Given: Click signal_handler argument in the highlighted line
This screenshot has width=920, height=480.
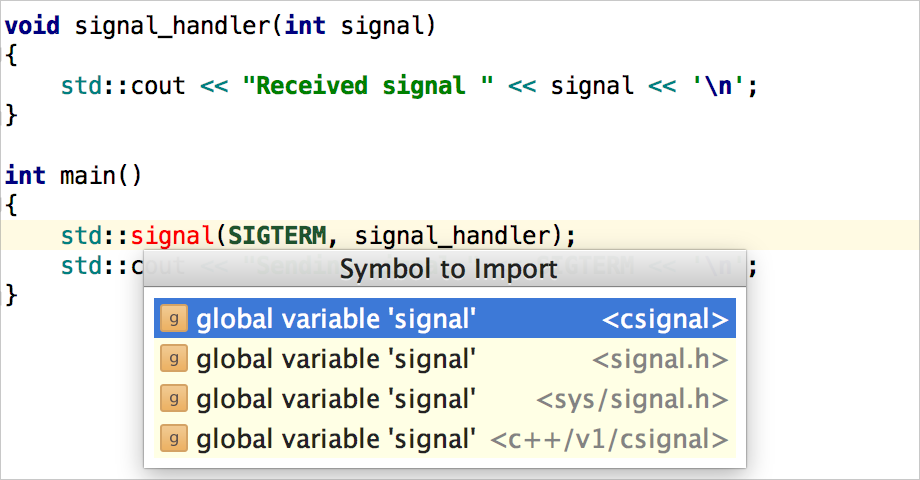Looking at the screenshot, I should point(452,236).
